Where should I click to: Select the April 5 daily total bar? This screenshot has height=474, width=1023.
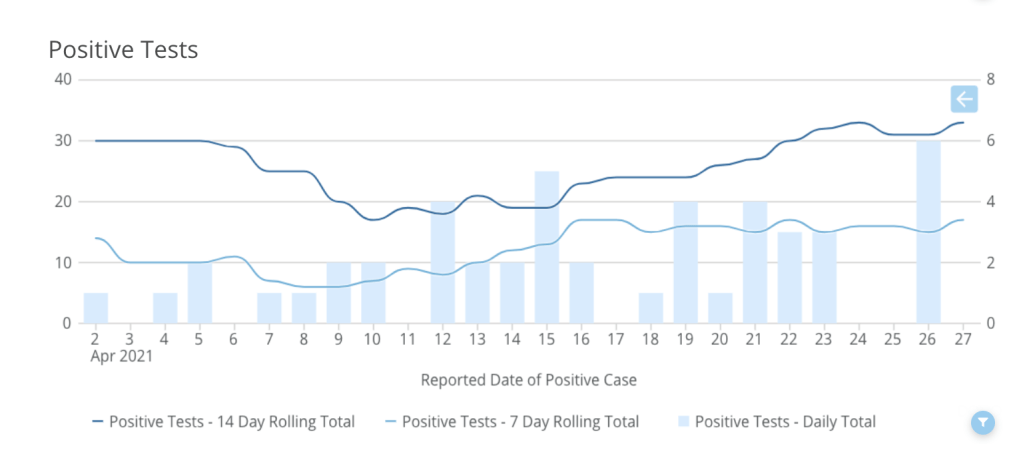coord(199,293)
